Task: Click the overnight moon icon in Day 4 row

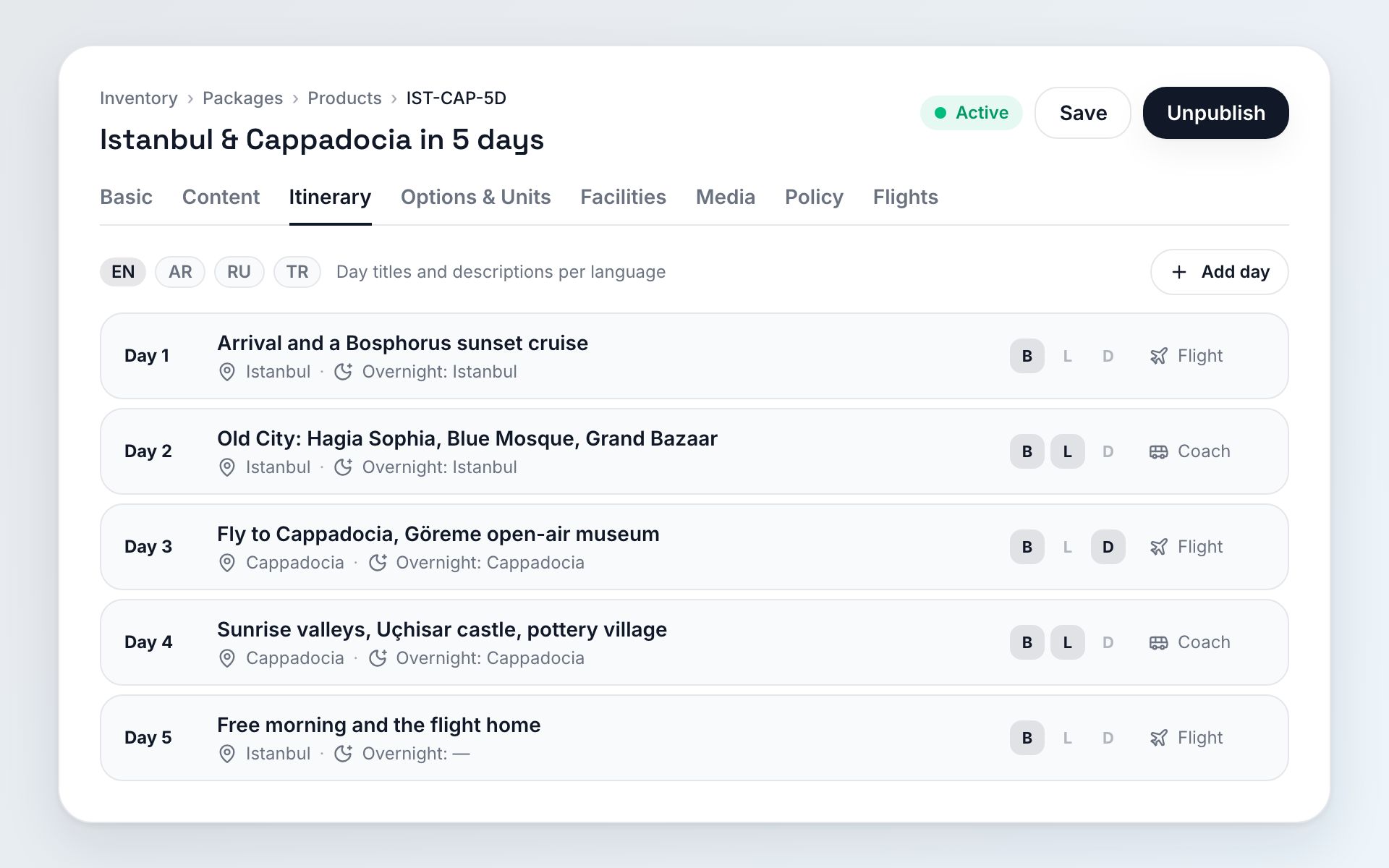Action: (378, 658)
